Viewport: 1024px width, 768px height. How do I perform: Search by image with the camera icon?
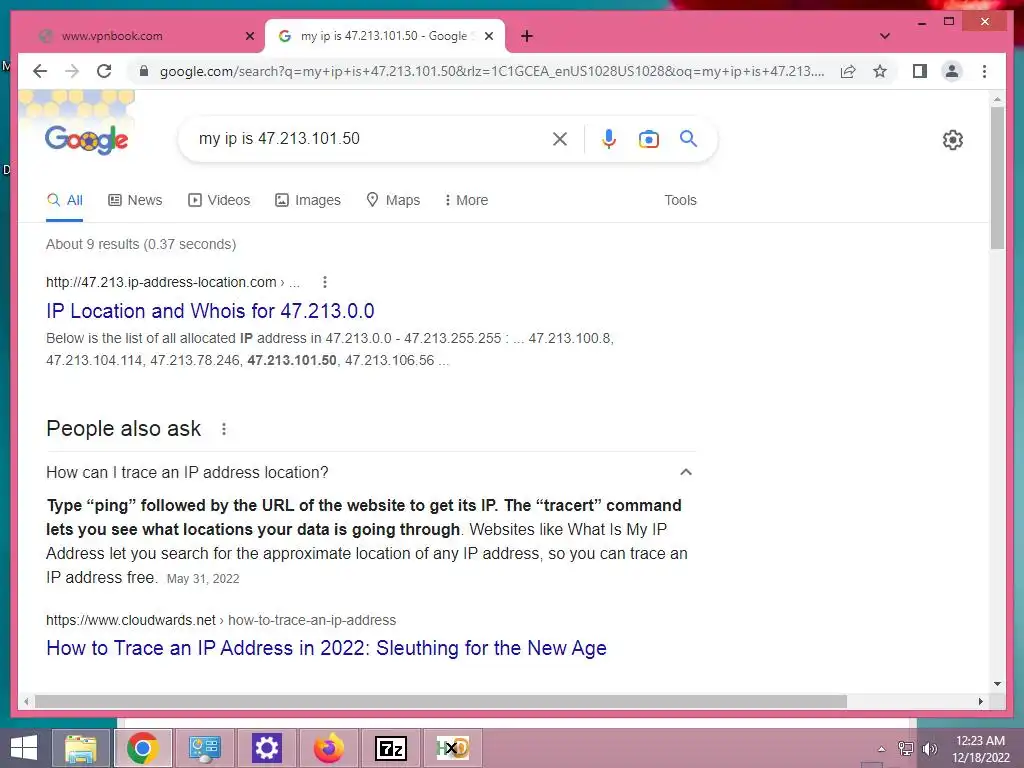[x=648, y=139]
